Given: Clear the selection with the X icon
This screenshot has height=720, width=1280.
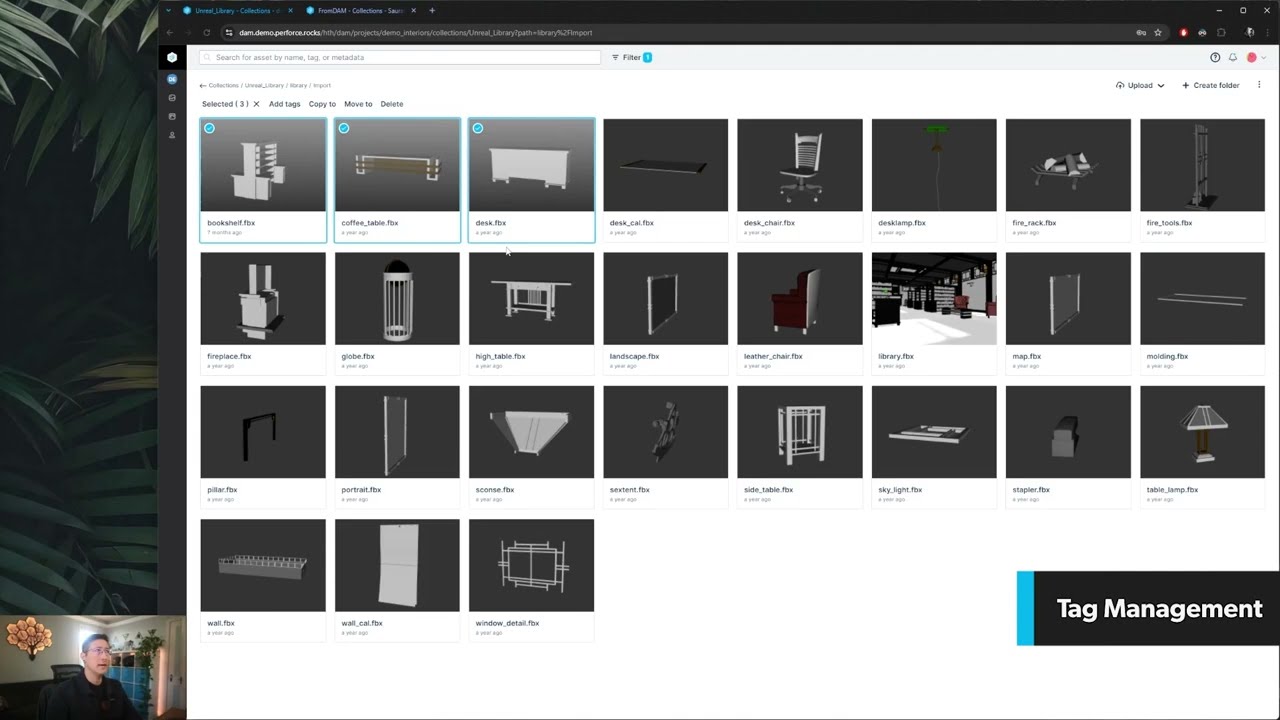Looking at the screenshot, I should (x=256, y=104).
